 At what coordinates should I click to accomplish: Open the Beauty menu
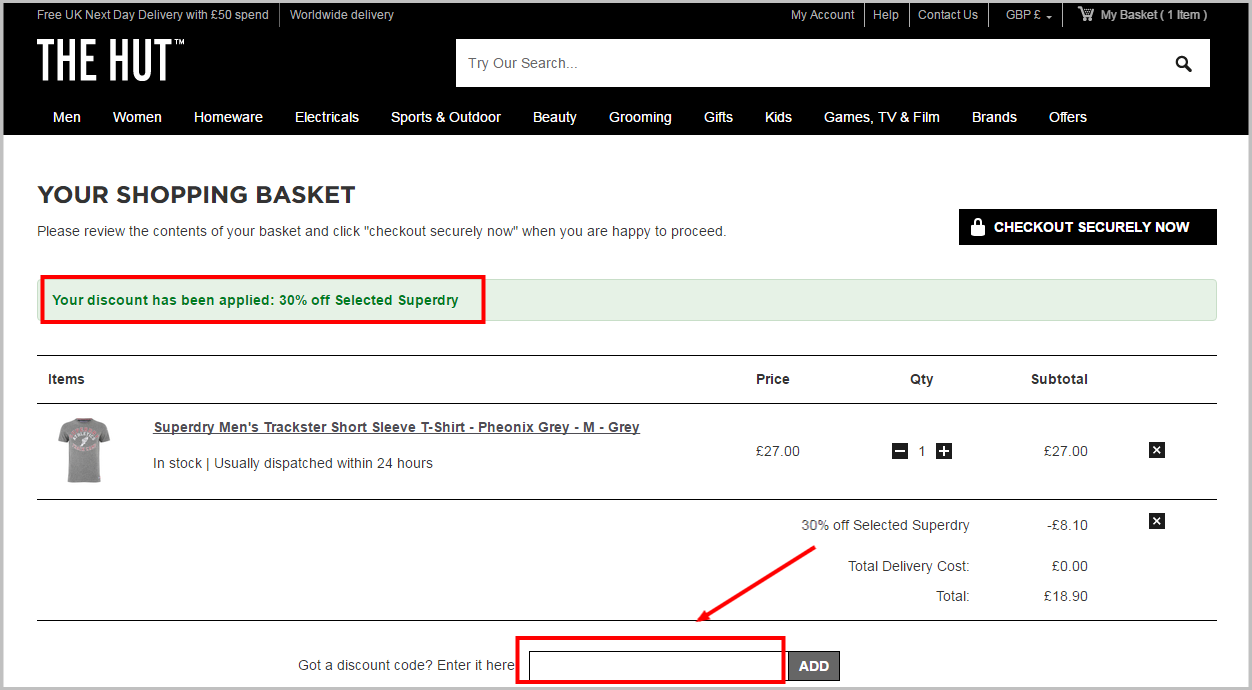[x=555, y=117]
